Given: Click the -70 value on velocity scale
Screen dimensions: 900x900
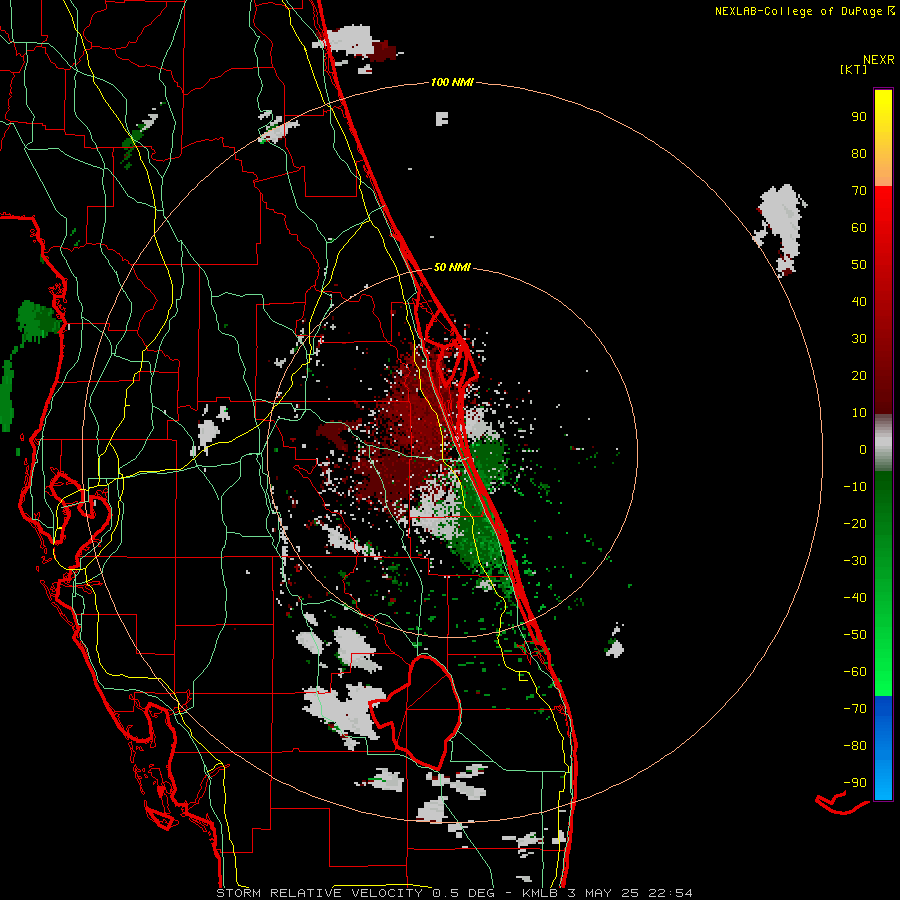Looking at the screenshot, I should [x=855, y=709].
